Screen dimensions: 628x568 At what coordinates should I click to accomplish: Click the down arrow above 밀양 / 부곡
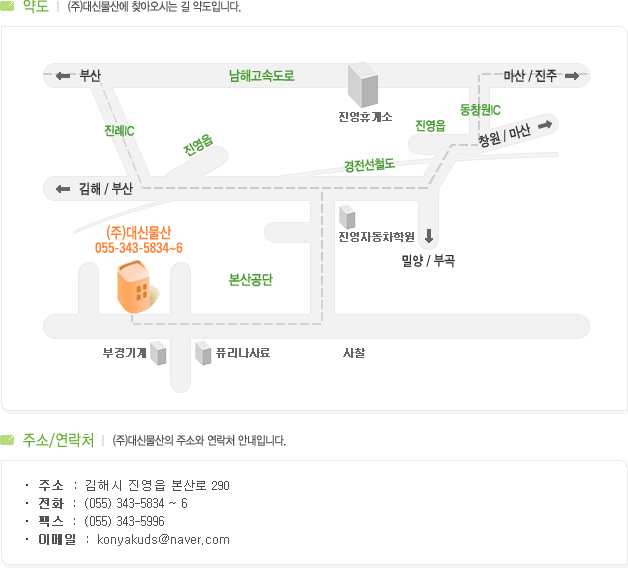point(429,236)
